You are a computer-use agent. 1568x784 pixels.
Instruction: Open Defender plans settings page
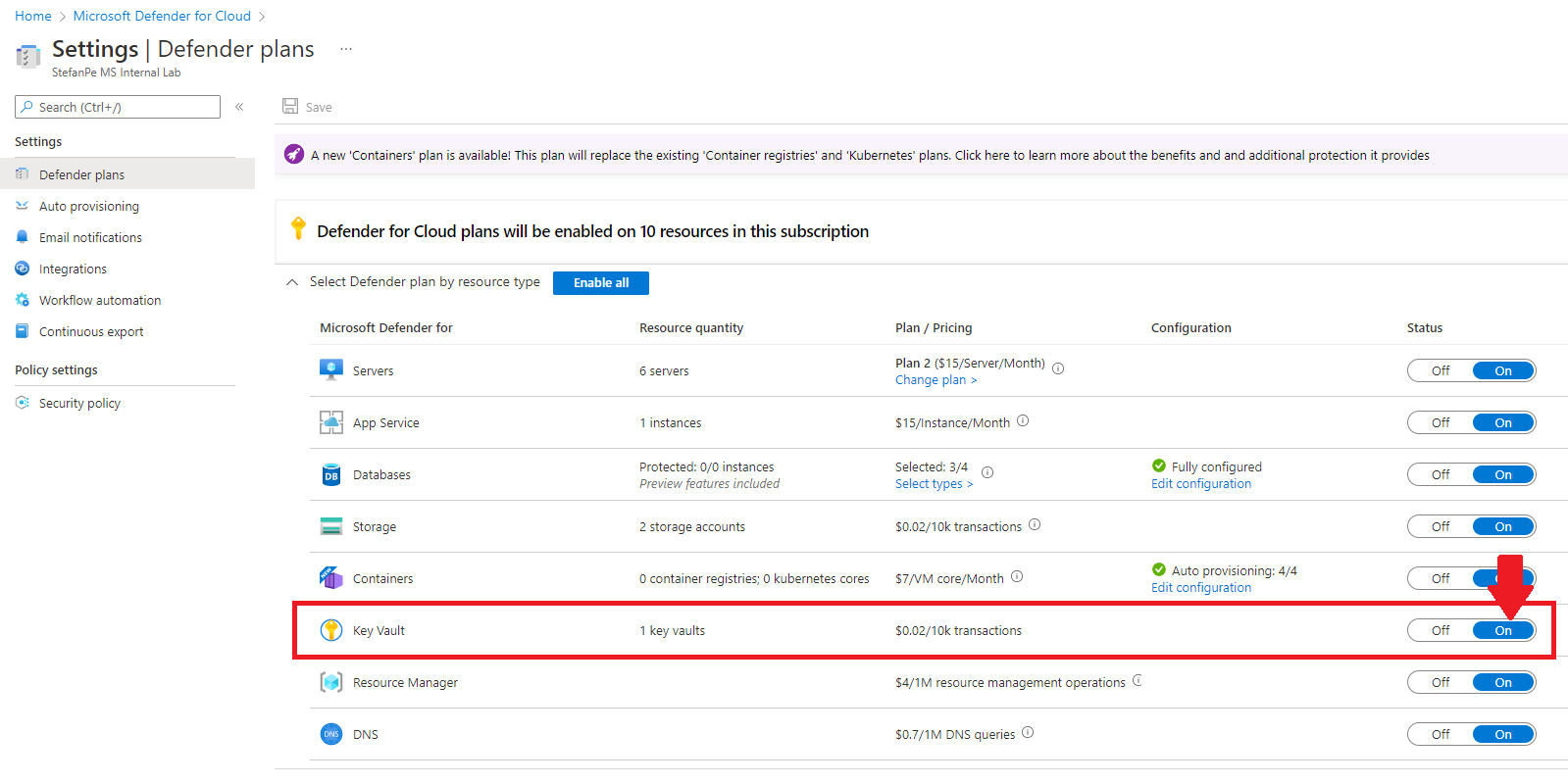click(127, 174)
